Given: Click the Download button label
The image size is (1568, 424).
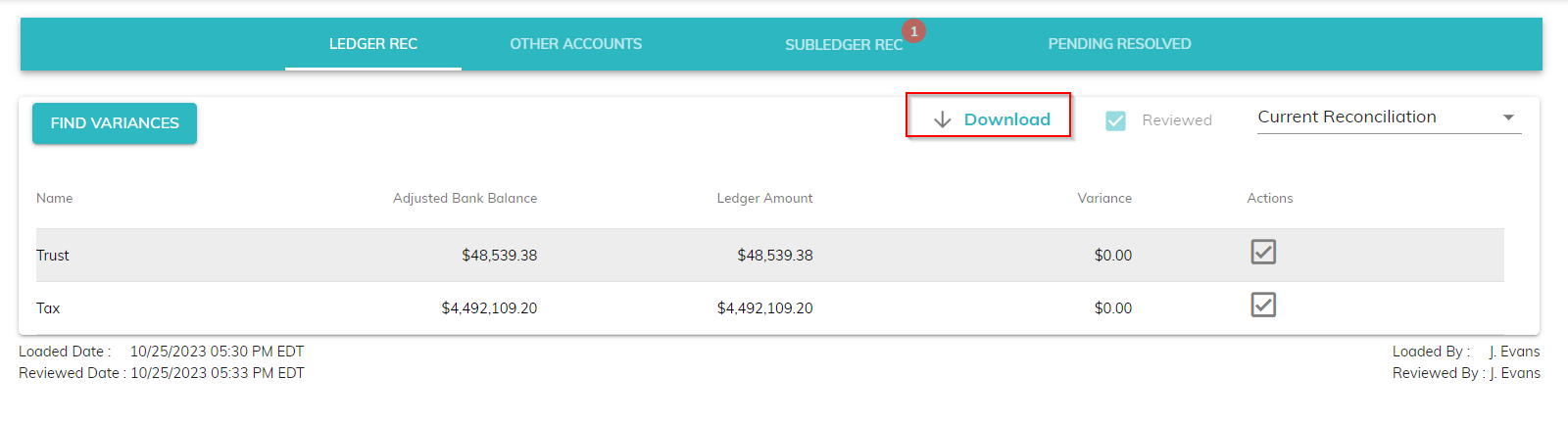Looking at the screenshot, I should [1006, 119].
